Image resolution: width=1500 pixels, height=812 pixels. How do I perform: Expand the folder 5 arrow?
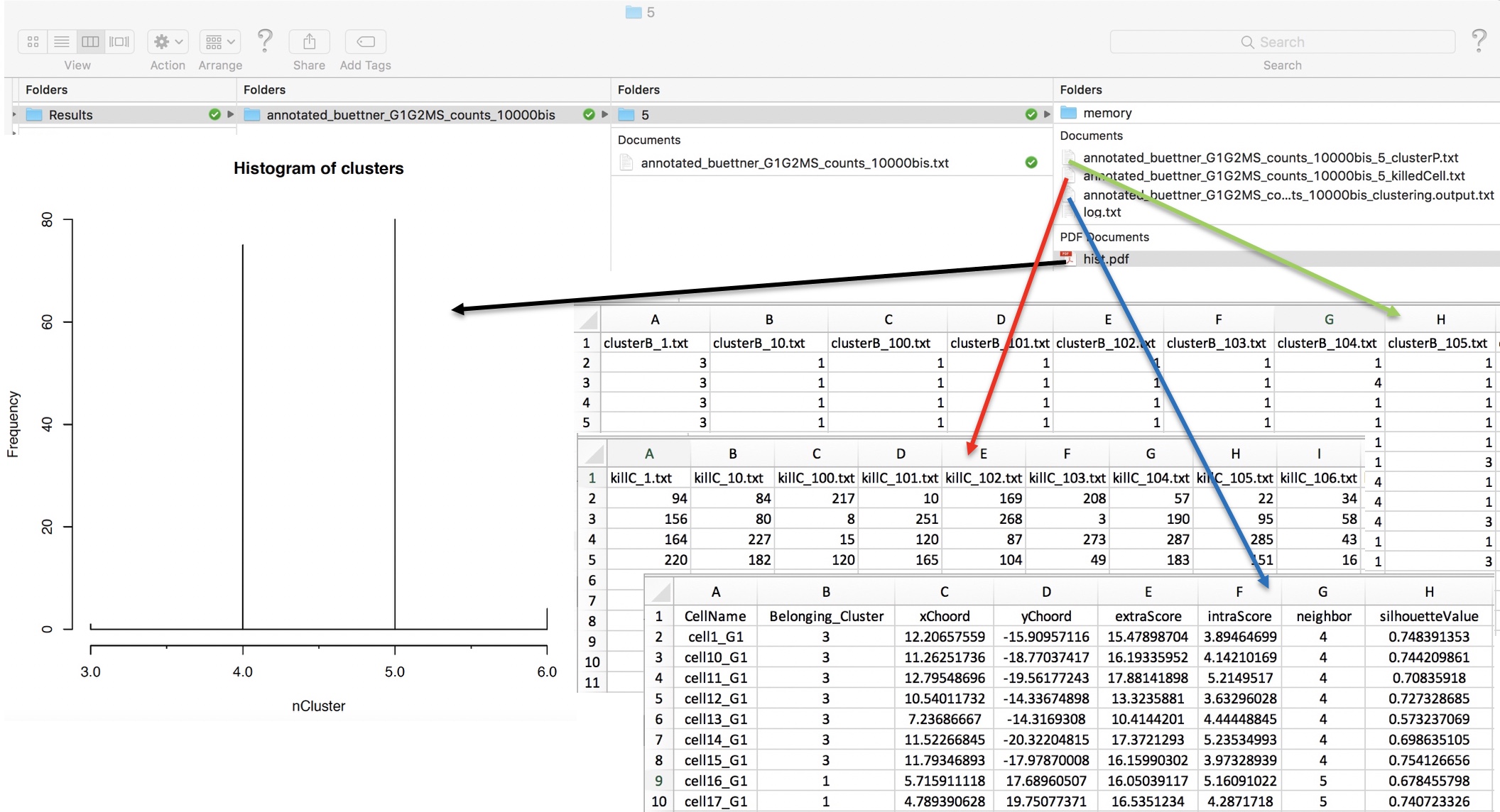1047,114
